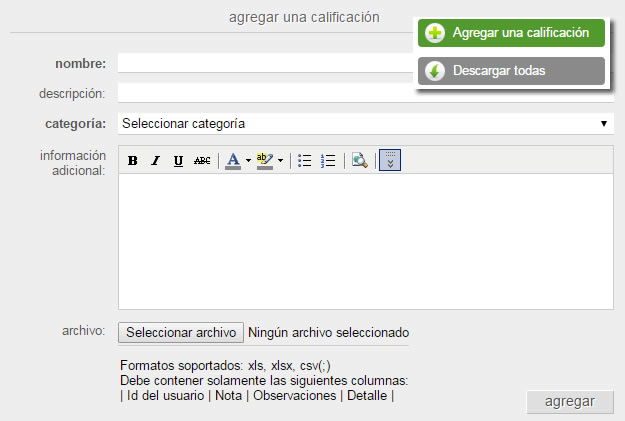Image resolution: width=625 pixels, height=421 pixels.
Task: Toggle bold formatting in the editor
Action: click(132, 161)
